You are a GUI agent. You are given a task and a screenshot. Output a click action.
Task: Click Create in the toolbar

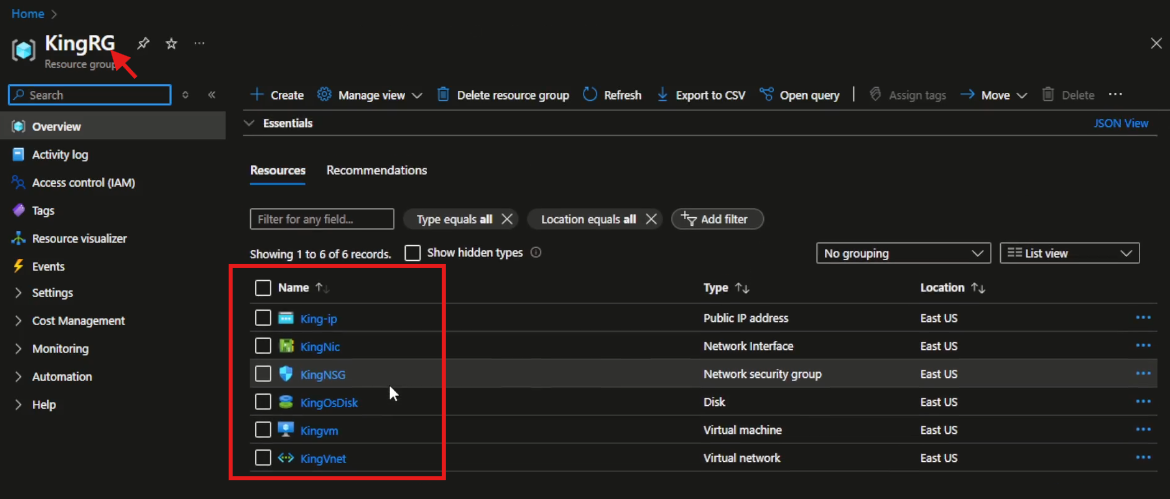click(x=277, y=95)
